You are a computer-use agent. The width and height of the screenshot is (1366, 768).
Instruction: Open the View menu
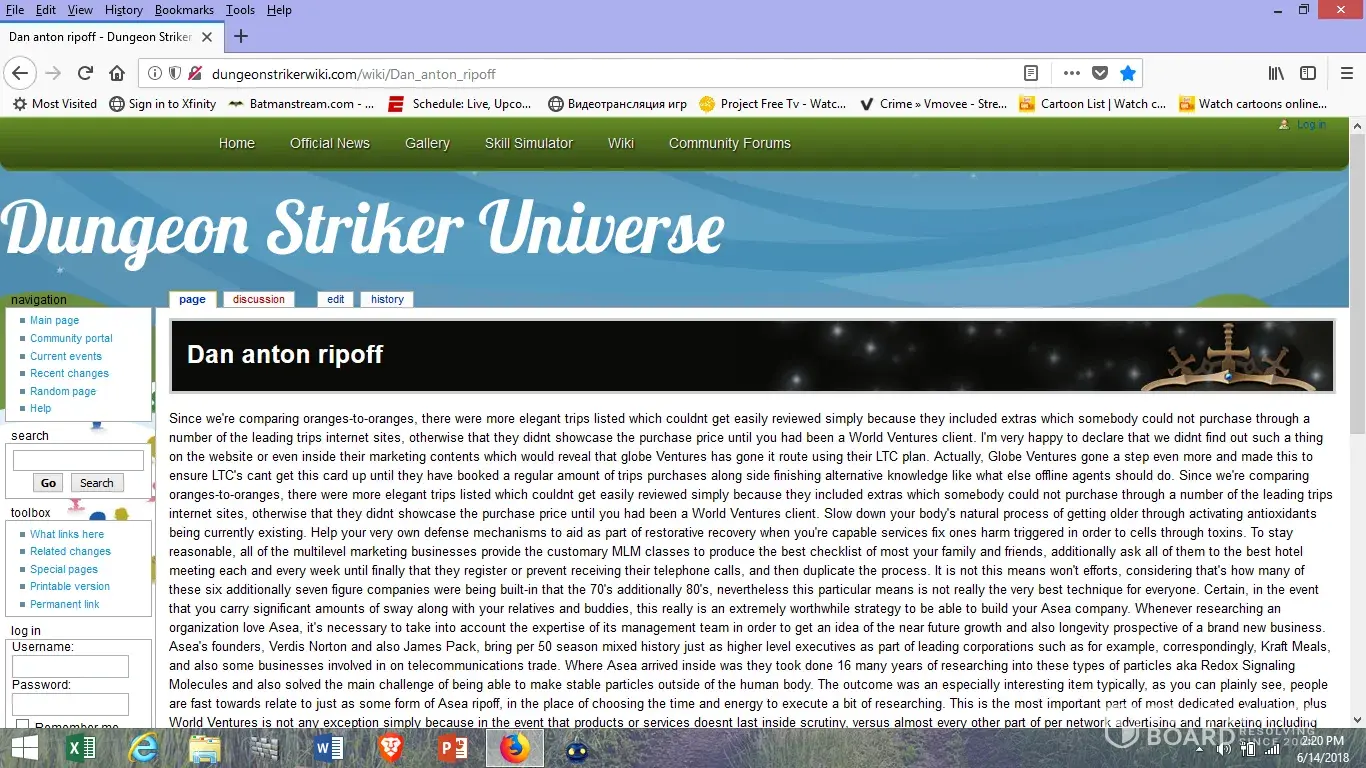tap(80, 10)
